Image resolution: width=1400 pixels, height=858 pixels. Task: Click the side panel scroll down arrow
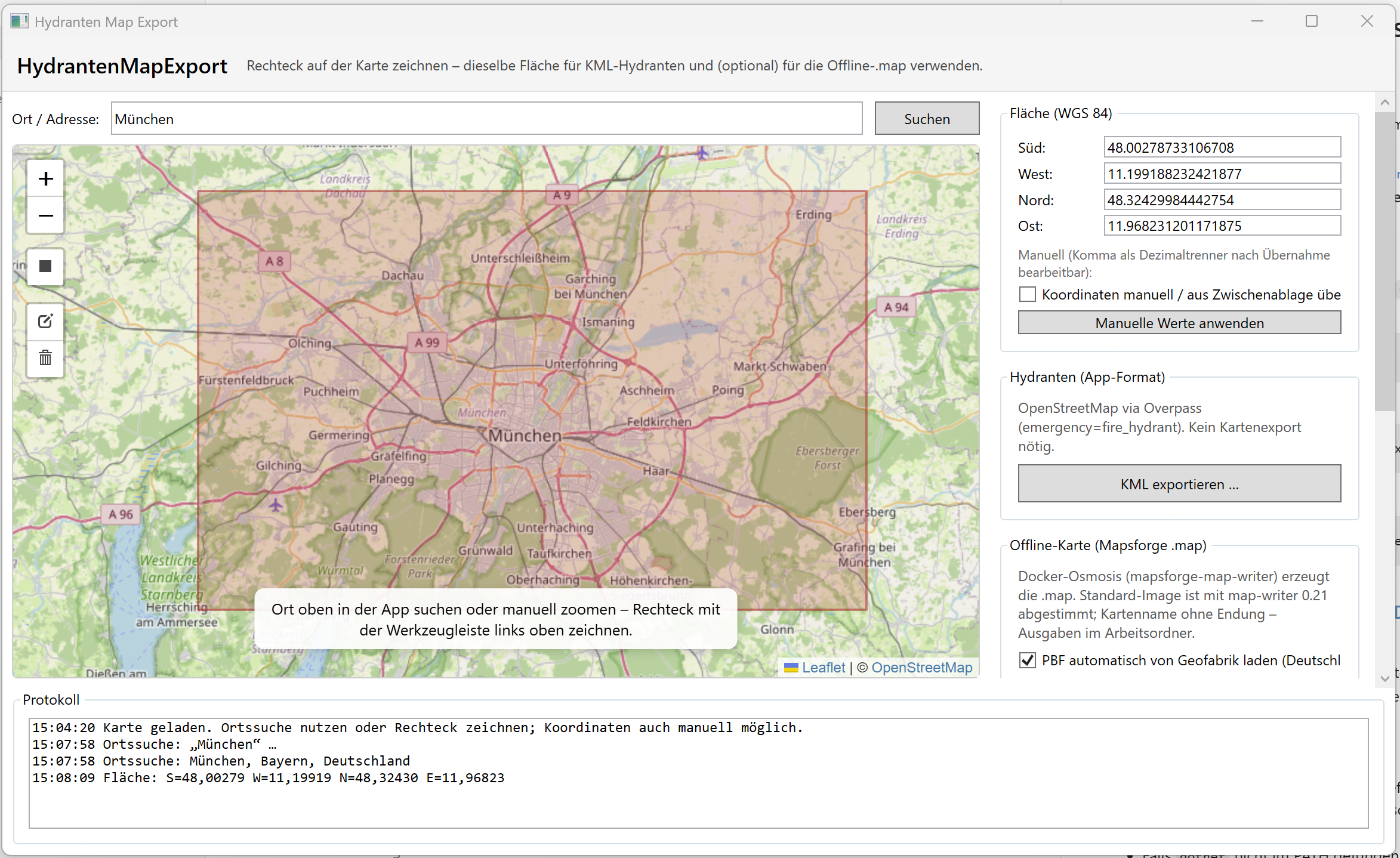tap(1385, 678)
